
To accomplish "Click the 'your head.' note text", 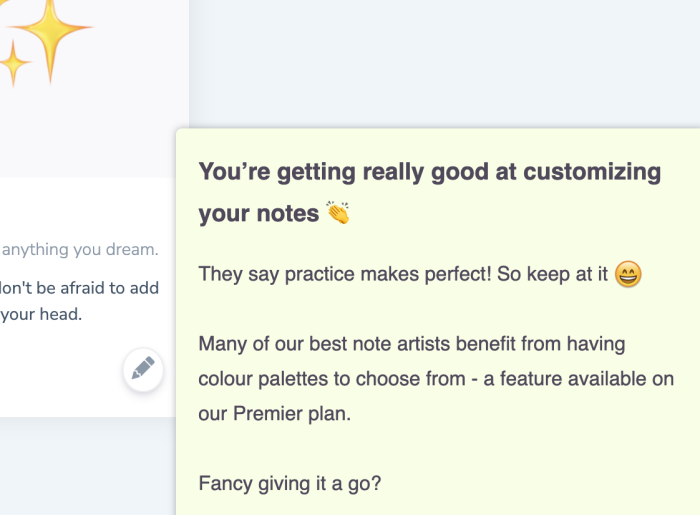I will pyautogui.click(x=41, y=314).
